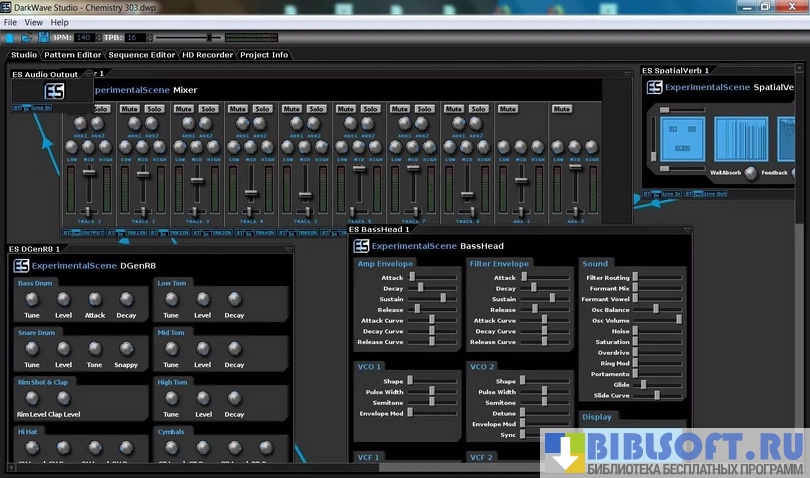This screenshot has height=478, width=810.
Task: Click the Open Project folder icon
Action: [x=27, y=37]
